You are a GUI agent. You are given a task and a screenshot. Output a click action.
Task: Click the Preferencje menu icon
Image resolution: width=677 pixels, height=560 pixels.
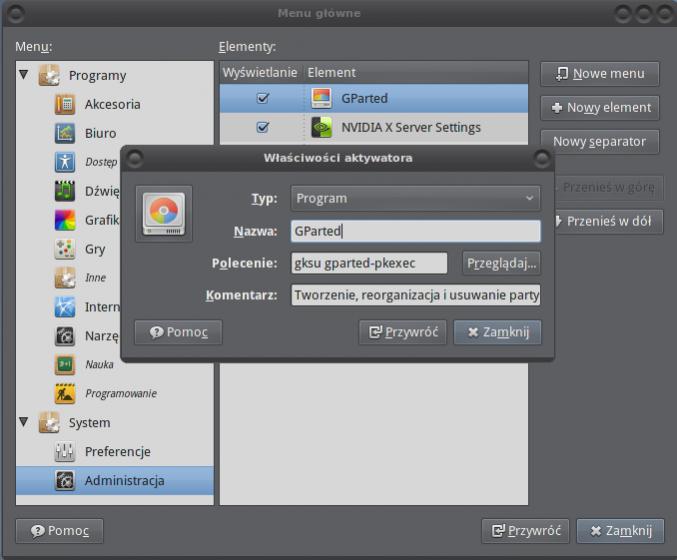(x=65, y=452)
